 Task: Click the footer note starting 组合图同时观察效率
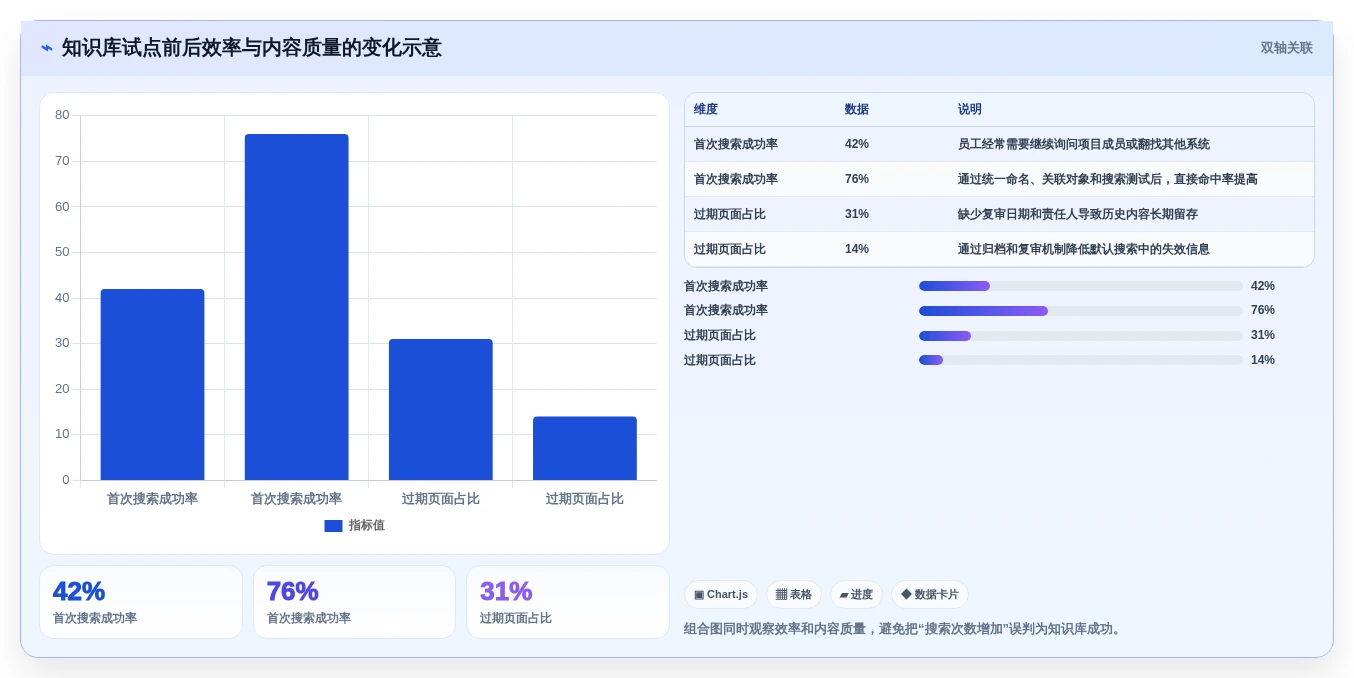[905, 629]
